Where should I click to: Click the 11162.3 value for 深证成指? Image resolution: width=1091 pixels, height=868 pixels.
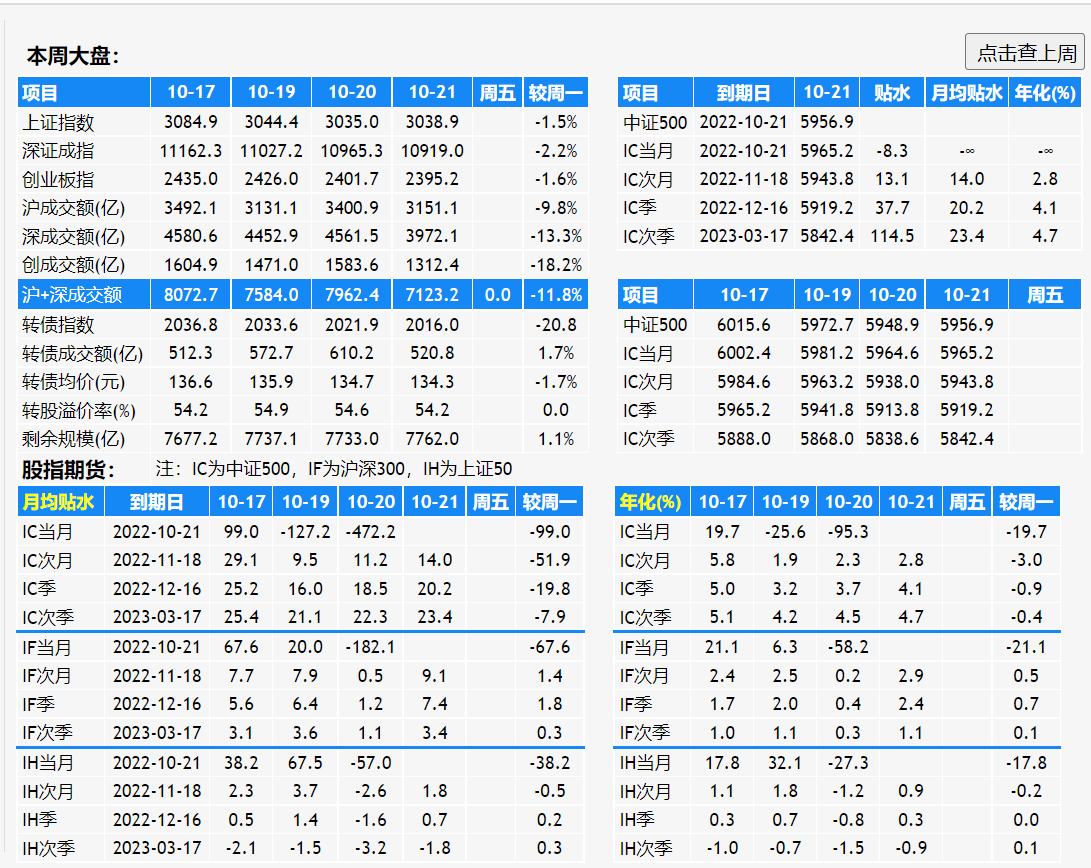pos(191,150)
